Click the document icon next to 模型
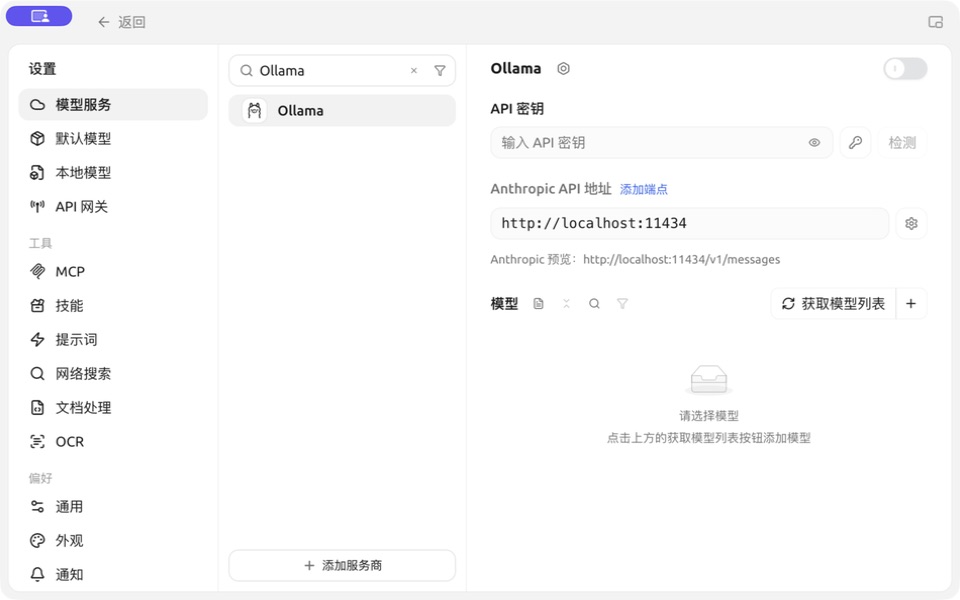 click(538, 304)
